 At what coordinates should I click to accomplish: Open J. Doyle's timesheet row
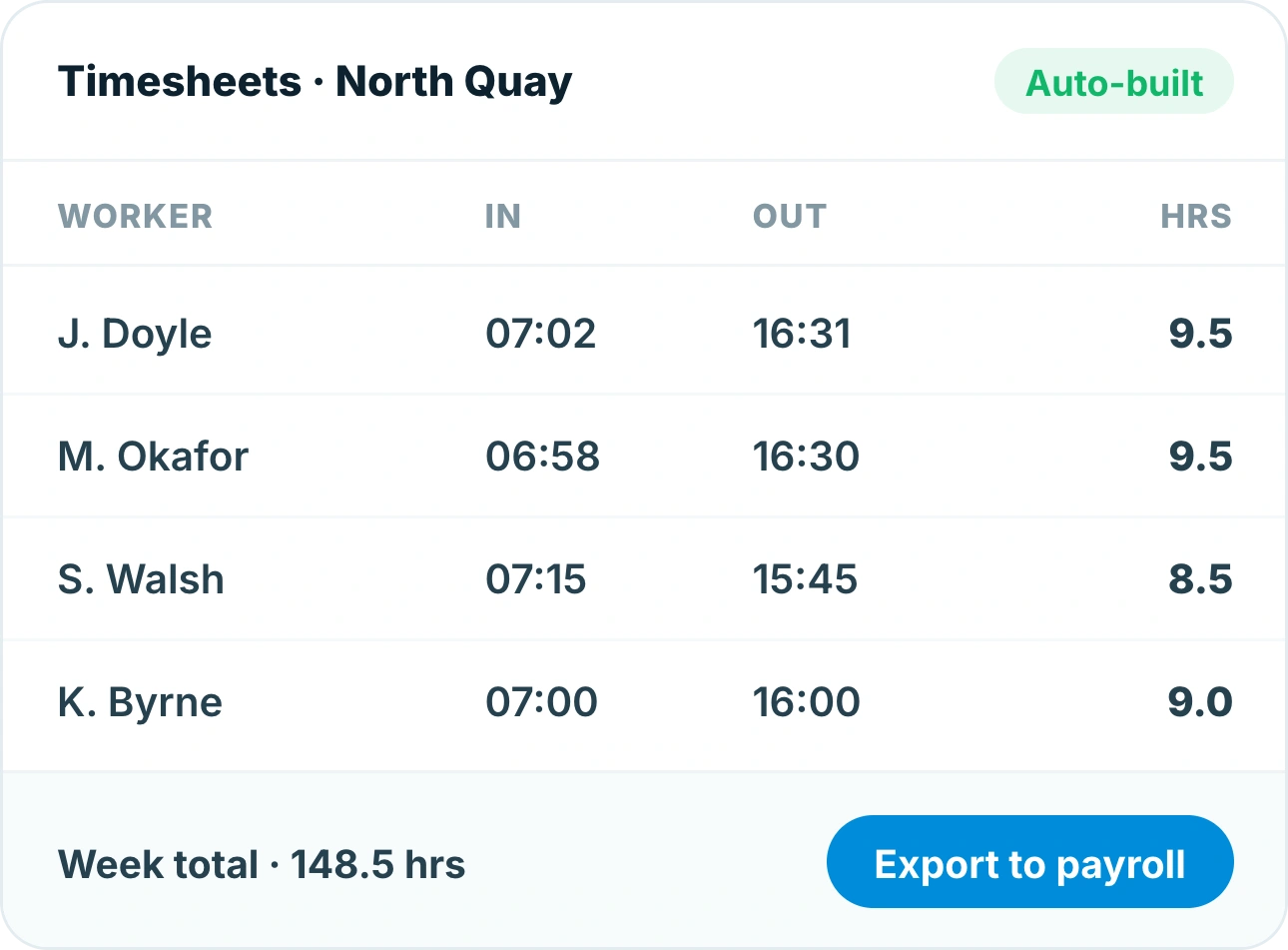click(x=644, y=333)
